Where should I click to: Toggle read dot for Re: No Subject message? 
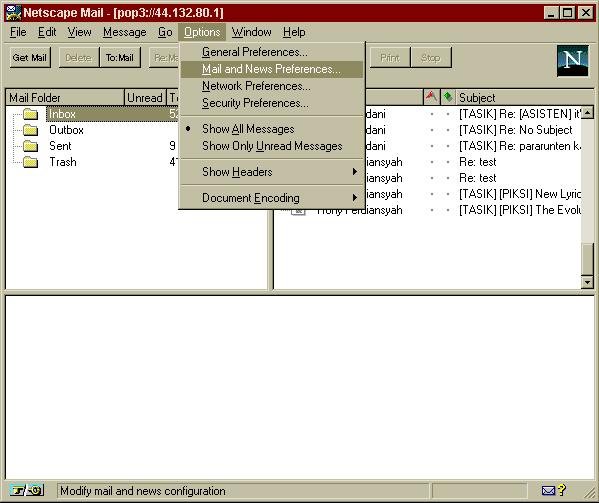point(448,130)
